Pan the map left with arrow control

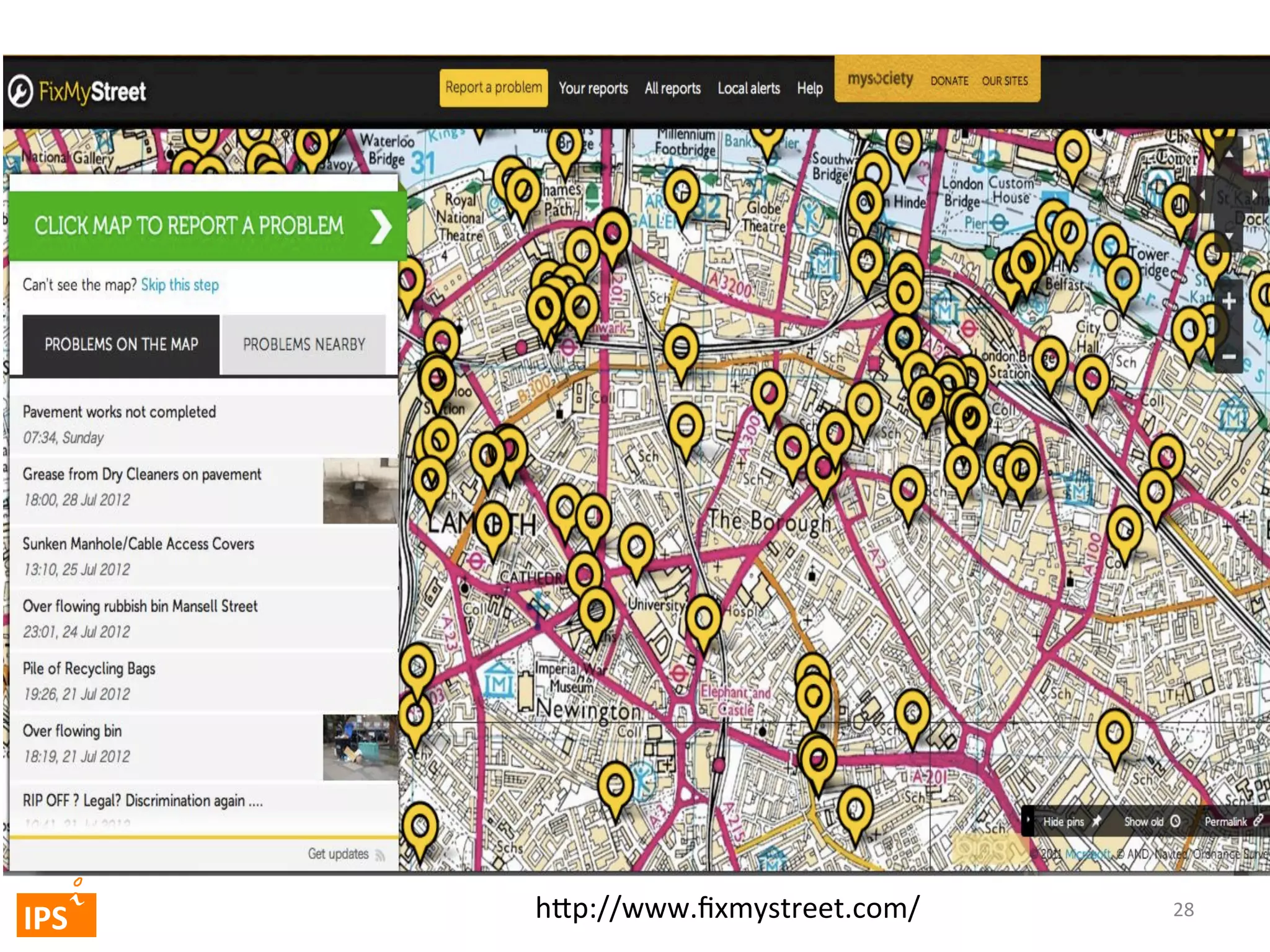[x=1202, y=195]
